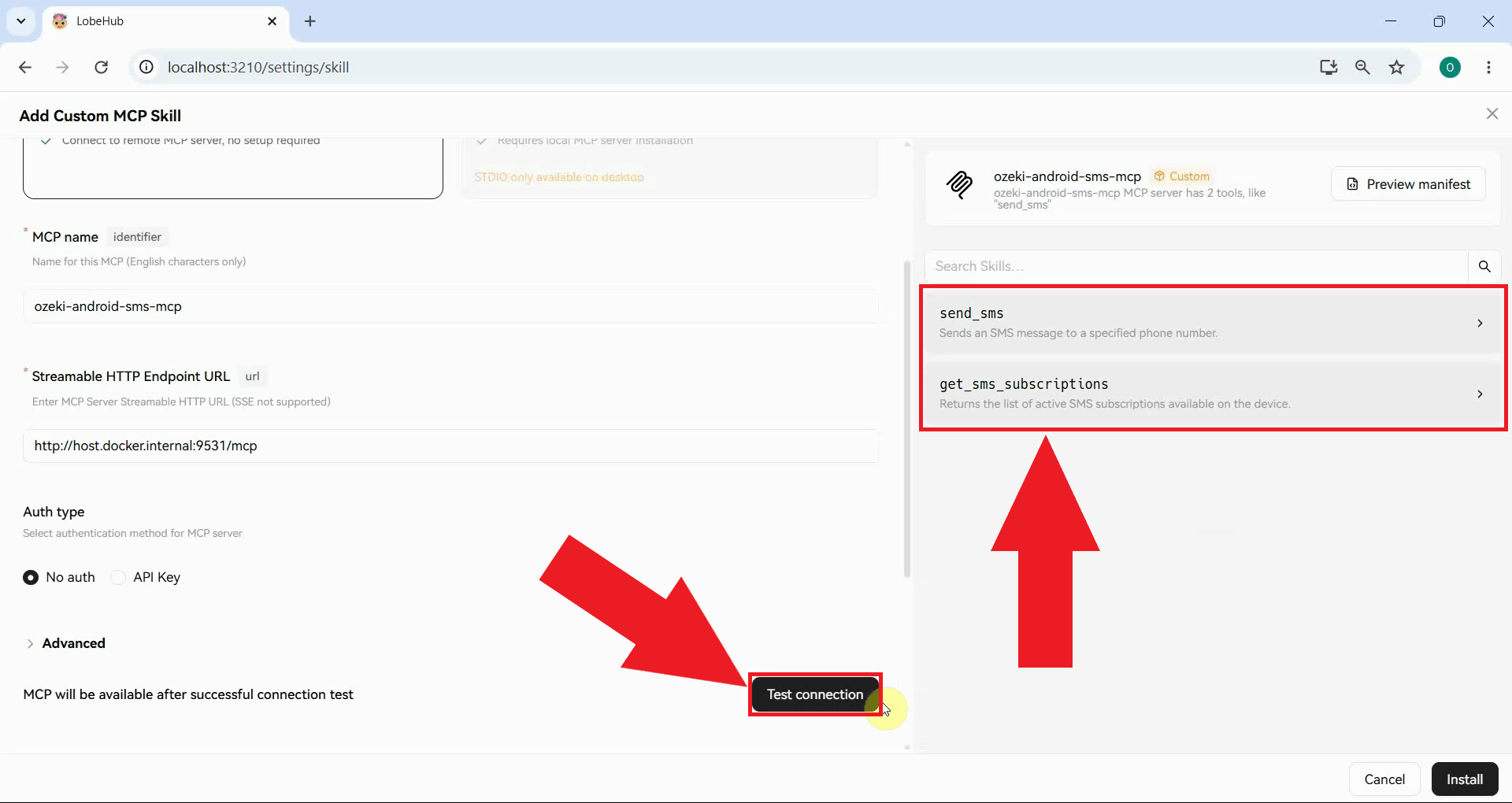This screenshot has width=1512, height=803.
Task: Click the 'STDIO only available on desktop' notice
Action: pos(559,177)
